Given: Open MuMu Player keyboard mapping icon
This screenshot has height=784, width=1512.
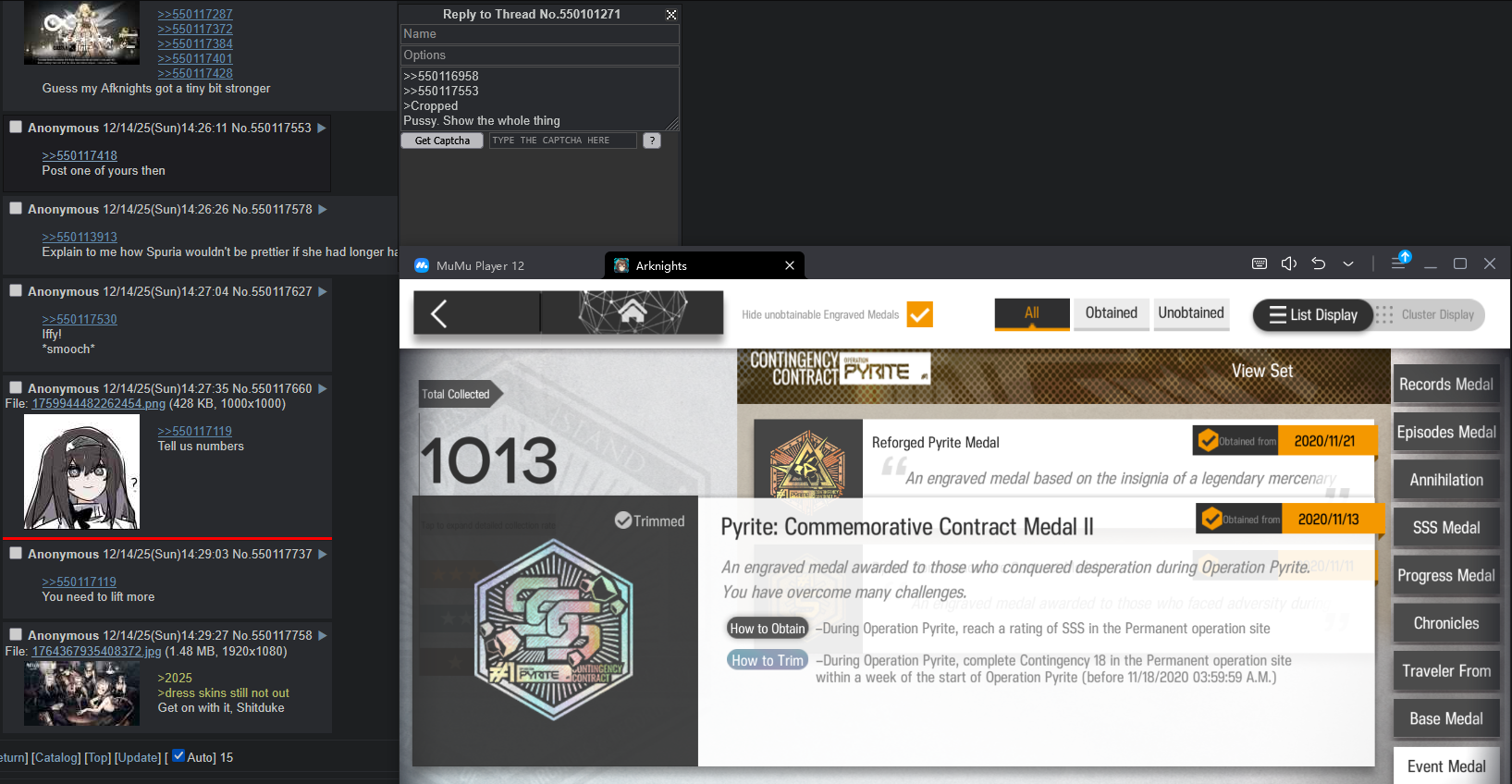Looking at the screenshot, I should [x=1260, y=264].
